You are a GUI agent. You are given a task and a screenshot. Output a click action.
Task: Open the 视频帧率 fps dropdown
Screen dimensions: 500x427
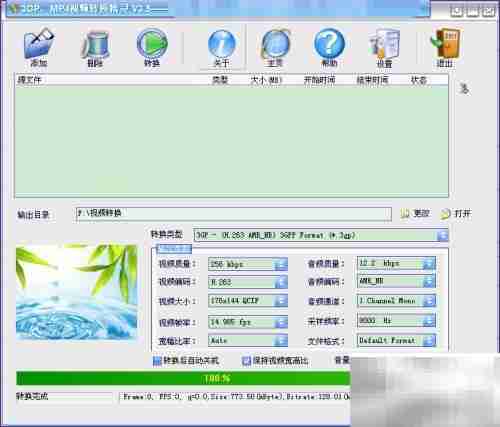248,322
